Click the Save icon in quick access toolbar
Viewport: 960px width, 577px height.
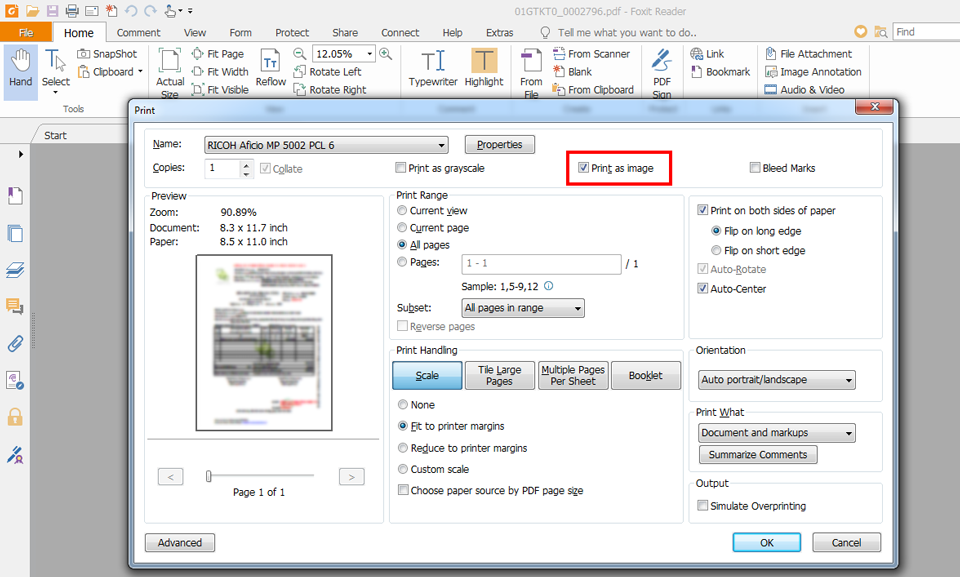(x=52, y=10)
